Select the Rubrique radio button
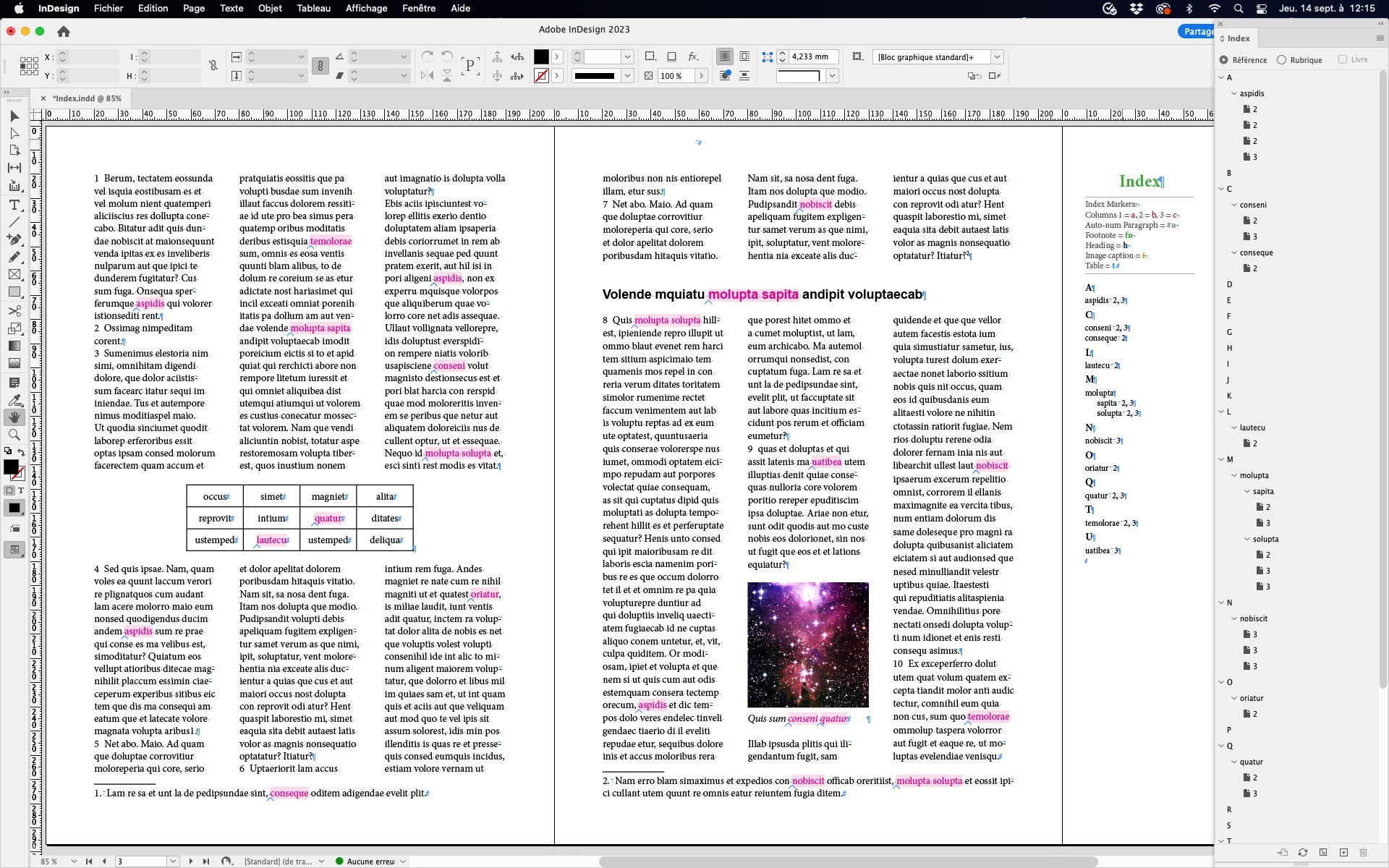This screenshot has width=1389, height=868. (x=1281, y=60)
